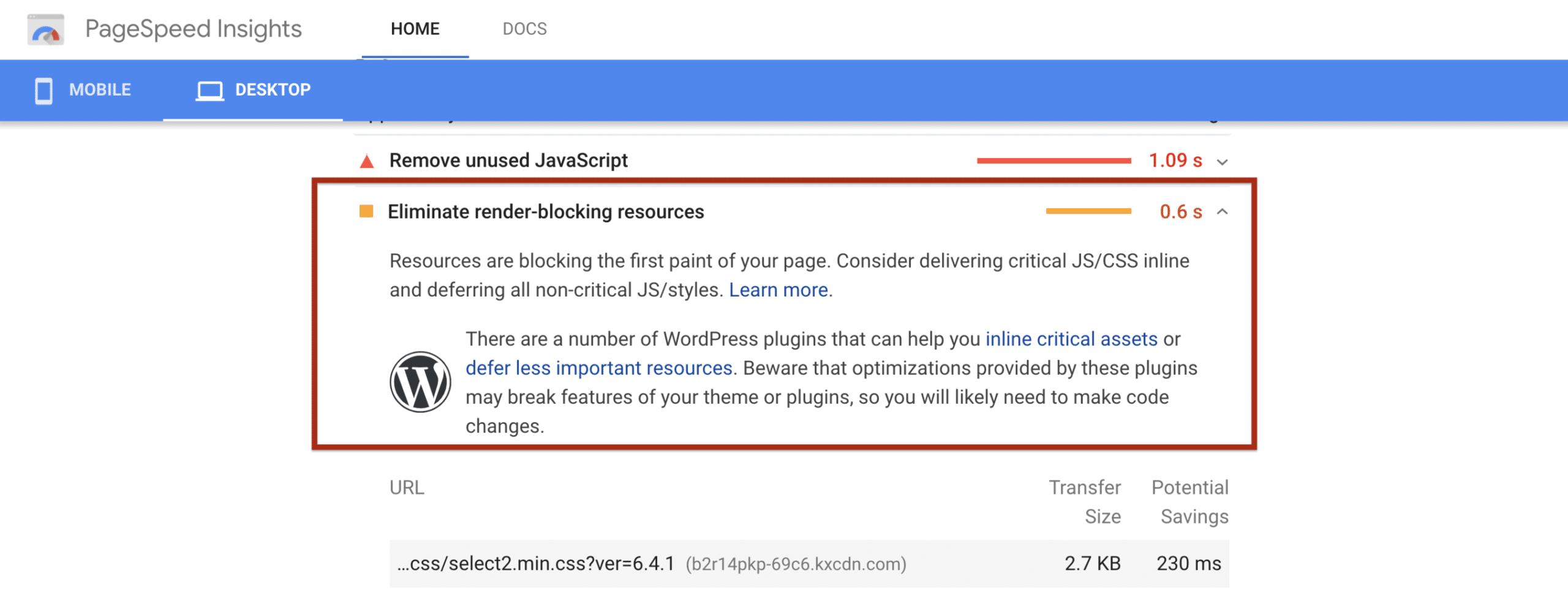
Task: Select the mobile phone icon
Action: click(x=43, y=89)
